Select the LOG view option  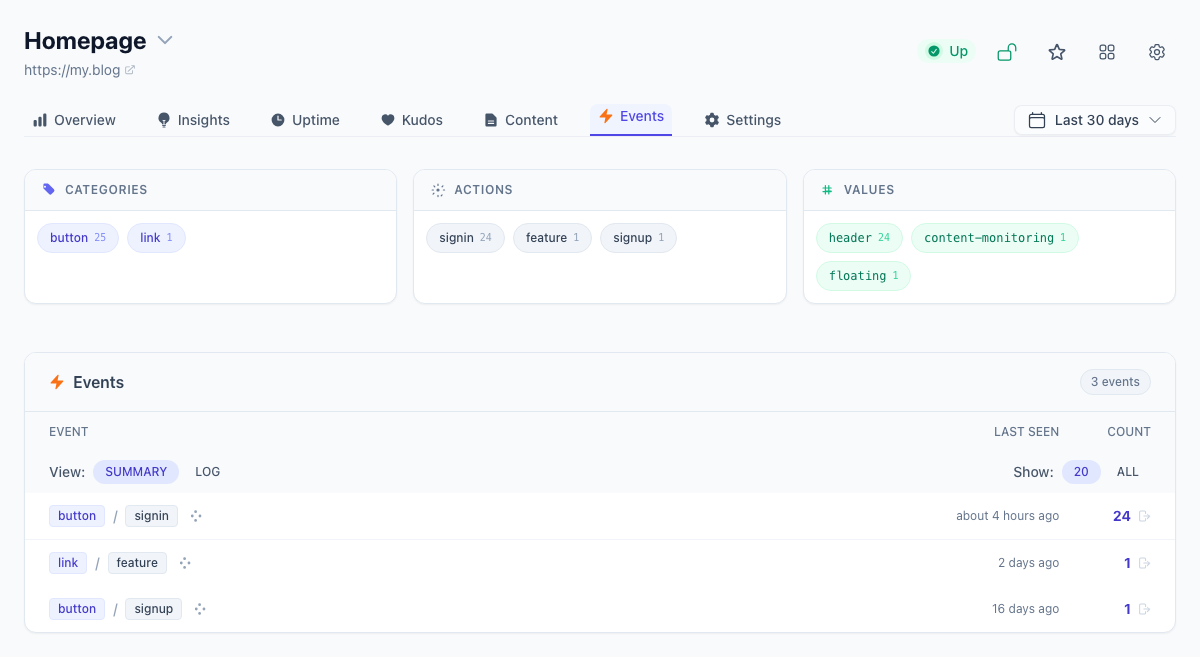[208, 472]
